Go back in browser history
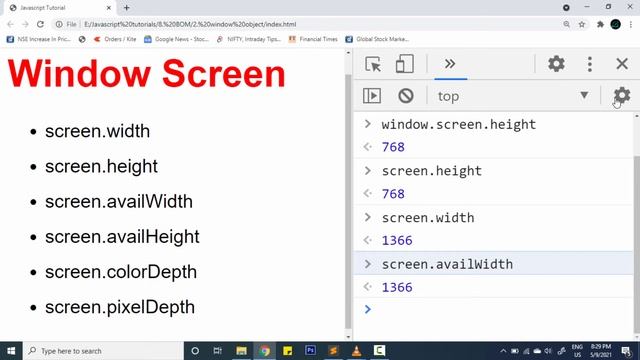Image resolution: width=640 pixels, height=360 pixels. pyautogui.click(x=10, y=24)
